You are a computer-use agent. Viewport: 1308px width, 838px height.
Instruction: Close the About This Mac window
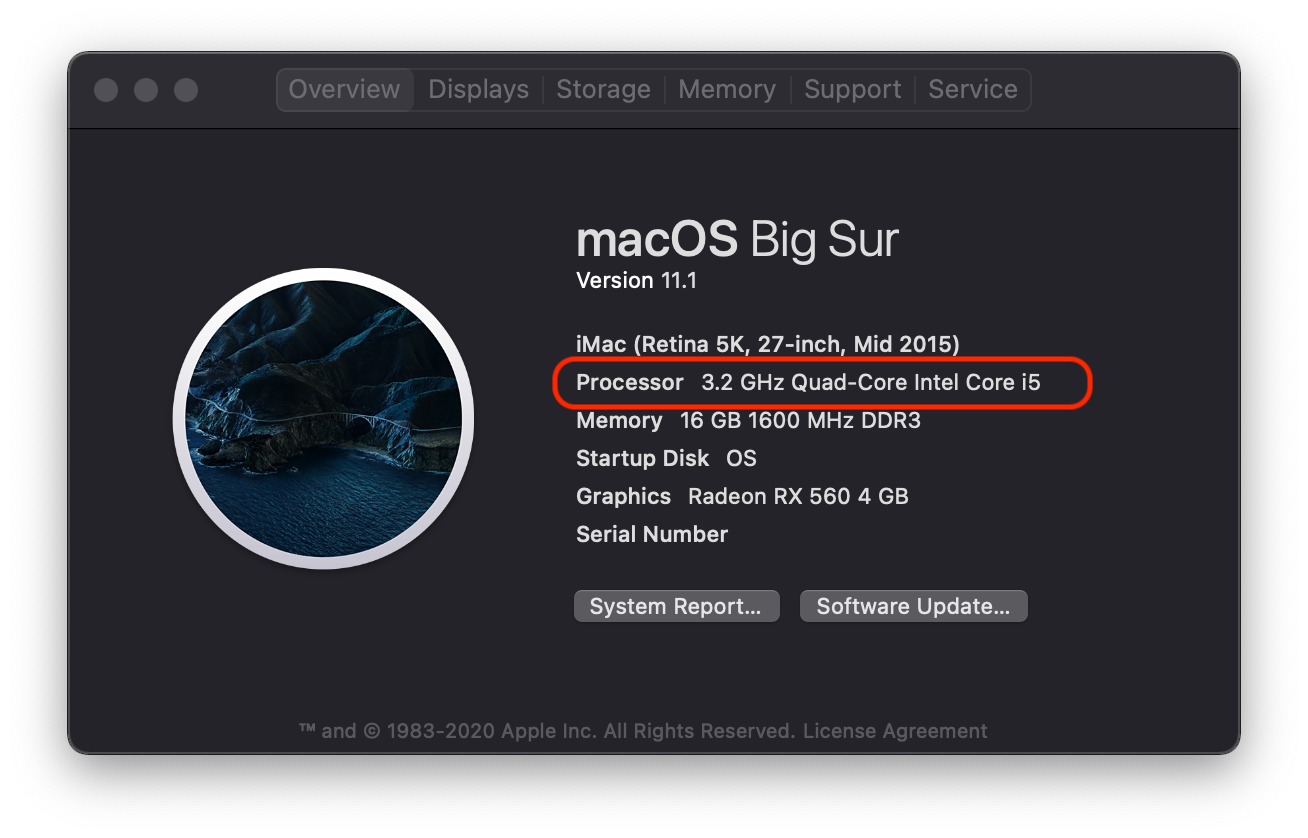coord(105,89)
